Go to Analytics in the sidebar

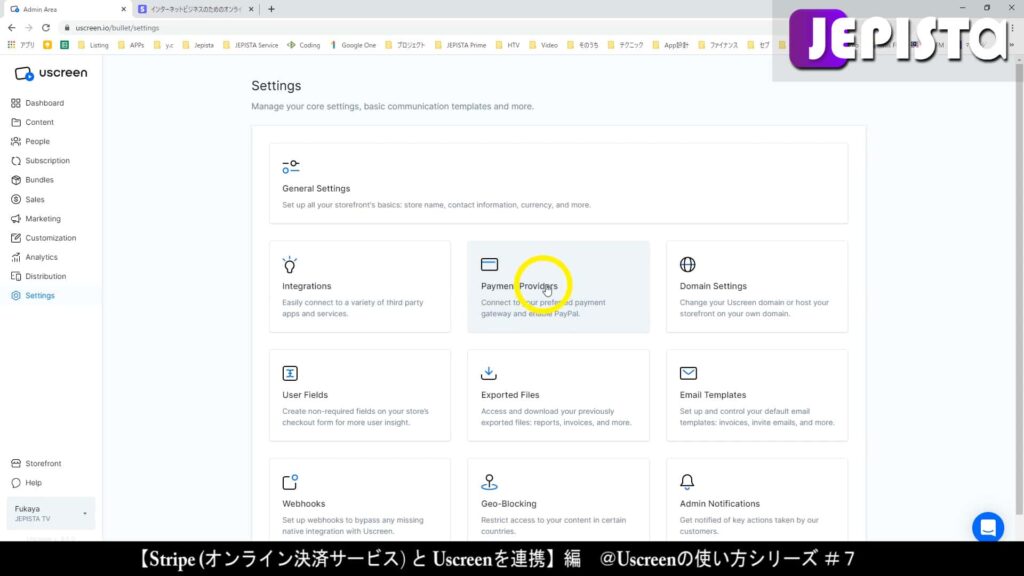[x=35, y=257]
